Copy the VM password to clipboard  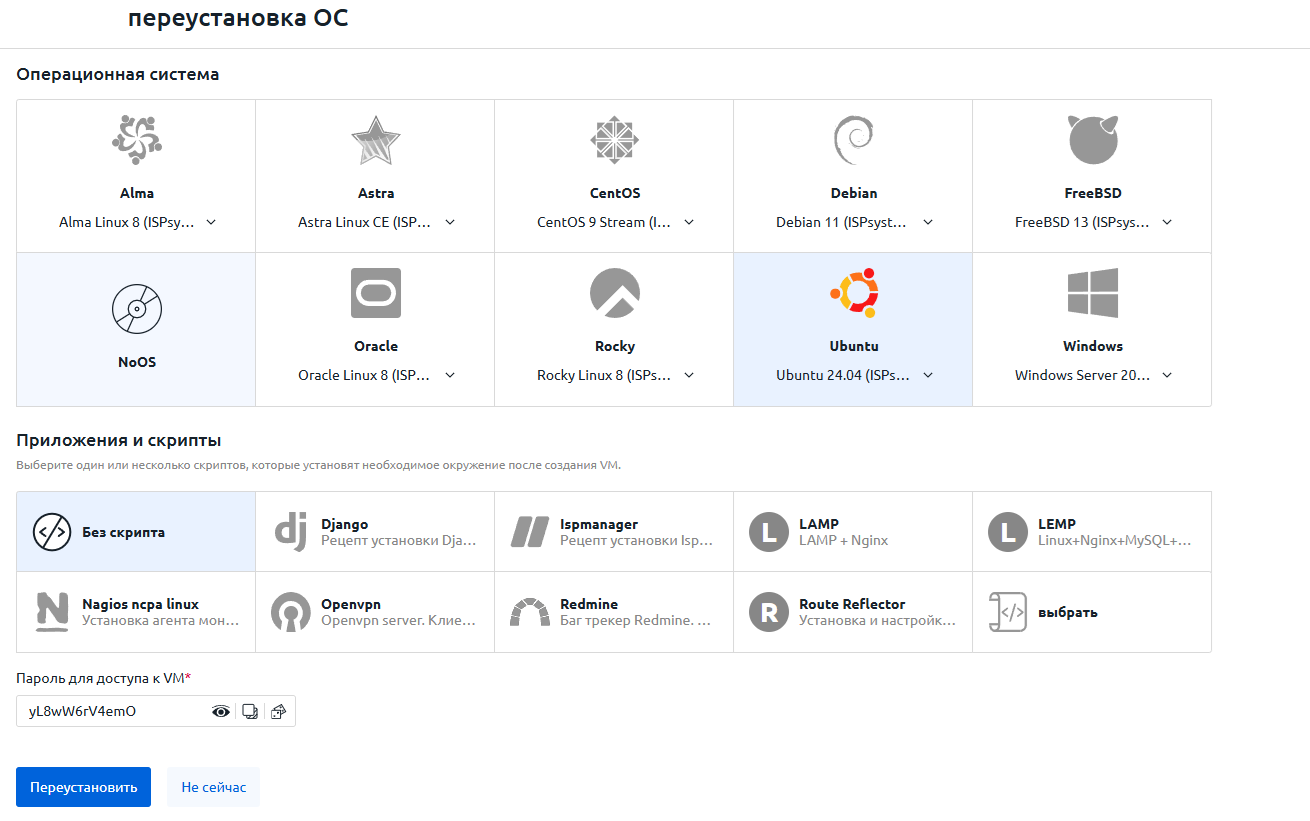tap(250, 711)
